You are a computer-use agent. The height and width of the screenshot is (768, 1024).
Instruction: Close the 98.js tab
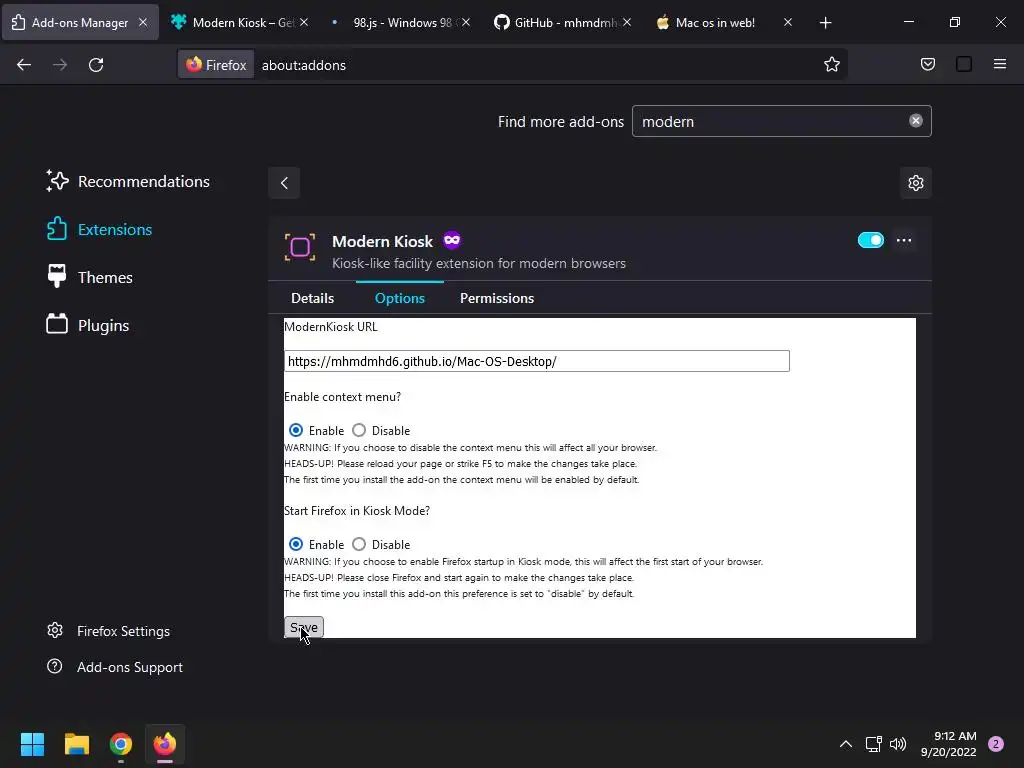466,22
